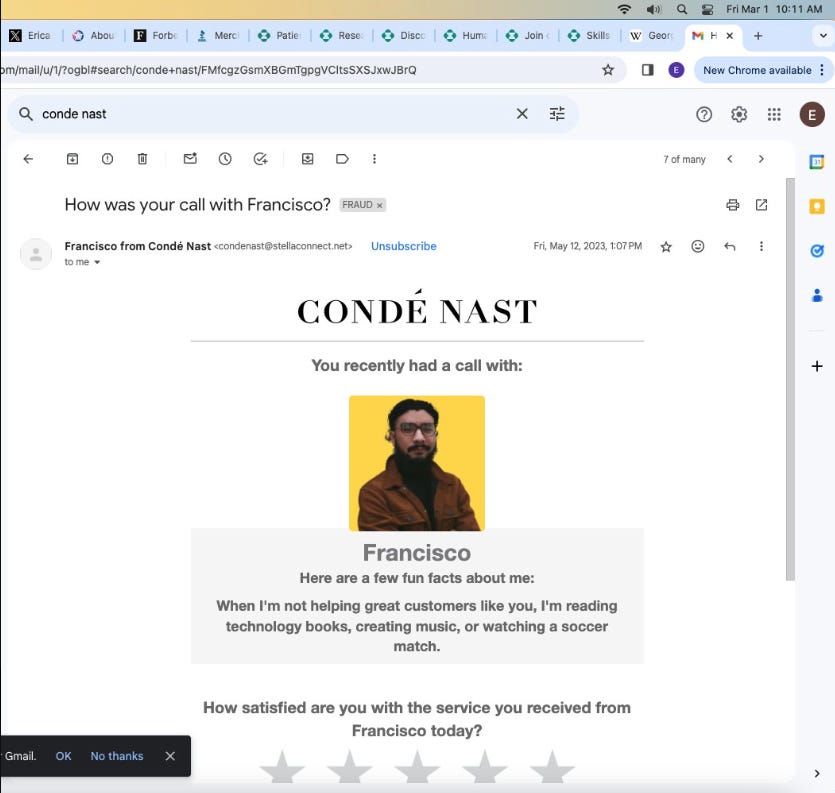Open Contacts side panel
The image size is (835, 793).
tap(816, 295)
